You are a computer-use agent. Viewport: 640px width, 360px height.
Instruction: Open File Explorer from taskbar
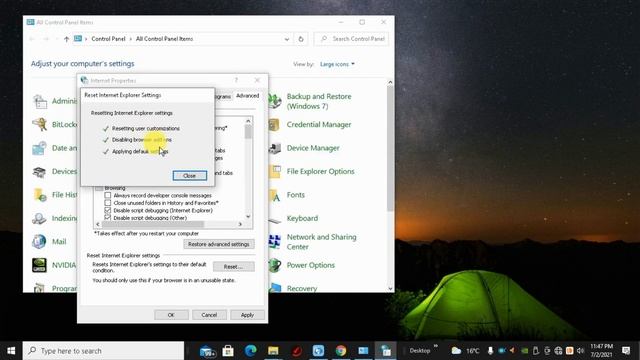point(273,351)
